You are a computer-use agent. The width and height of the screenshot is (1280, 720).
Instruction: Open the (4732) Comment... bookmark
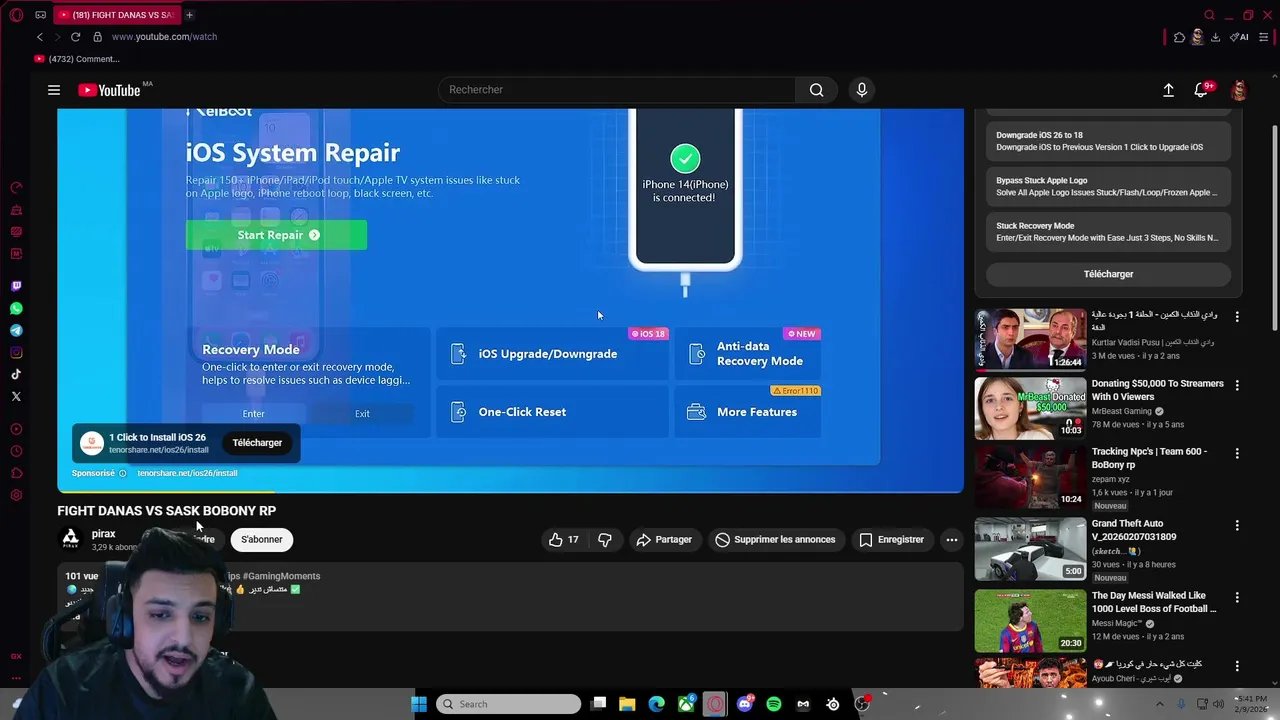77,59
